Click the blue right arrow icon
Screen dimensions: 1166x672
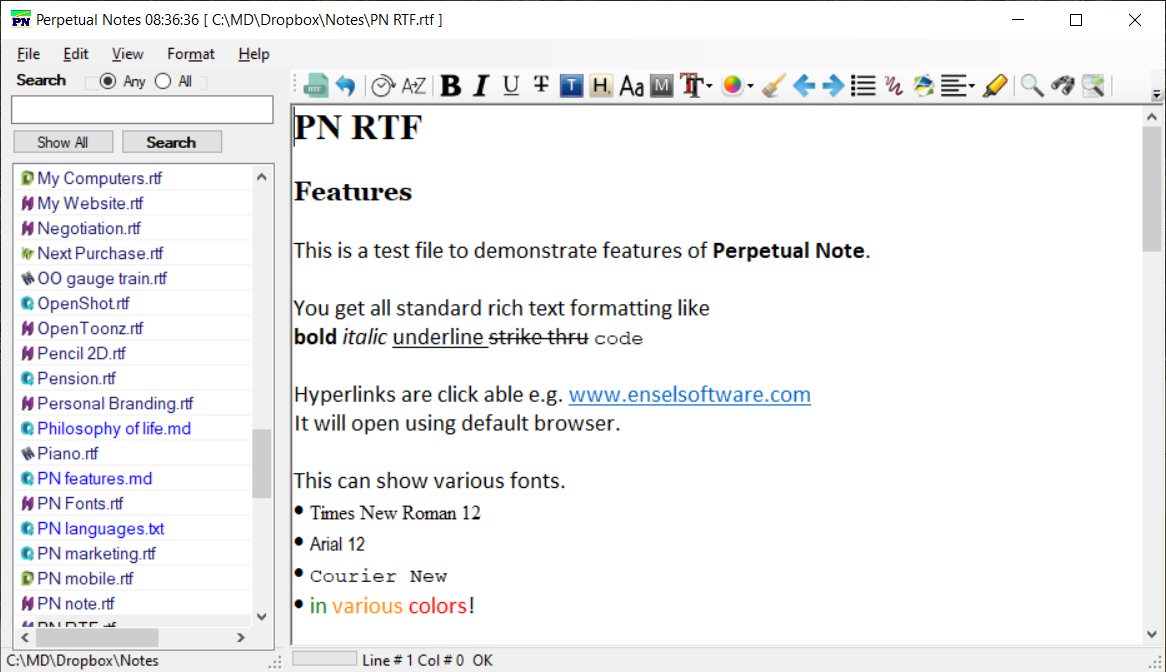coord(833,85)
